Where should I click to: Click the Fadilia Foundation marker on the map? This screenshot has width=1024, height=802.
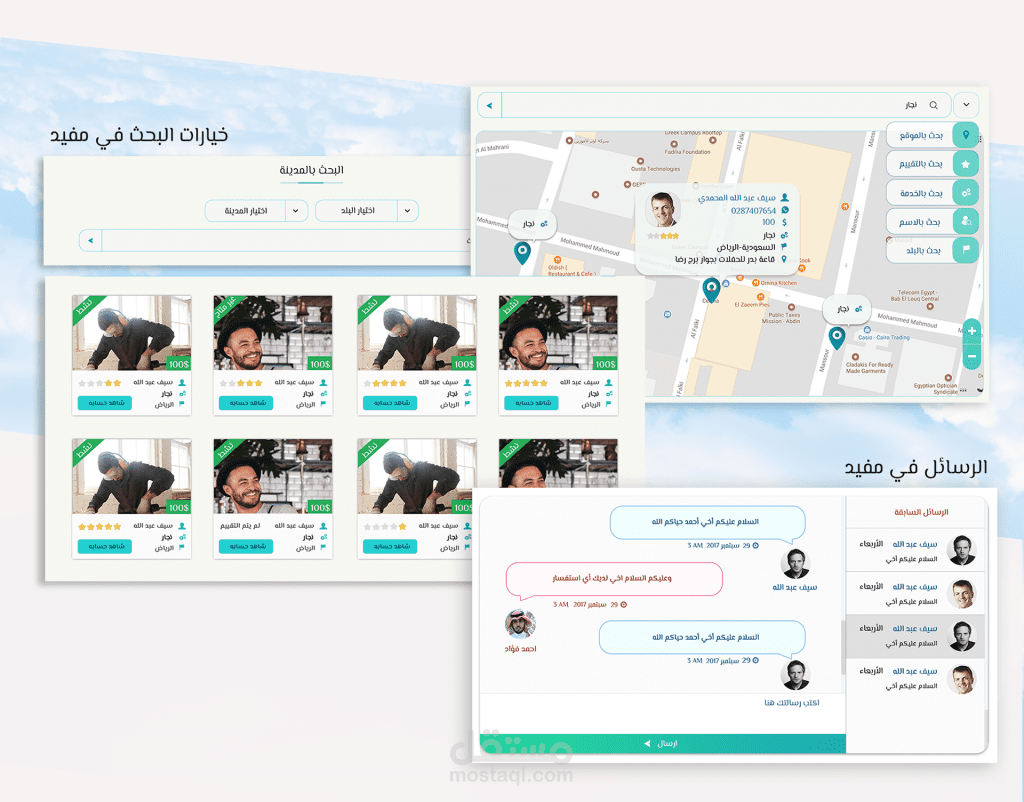coord(674,144)
